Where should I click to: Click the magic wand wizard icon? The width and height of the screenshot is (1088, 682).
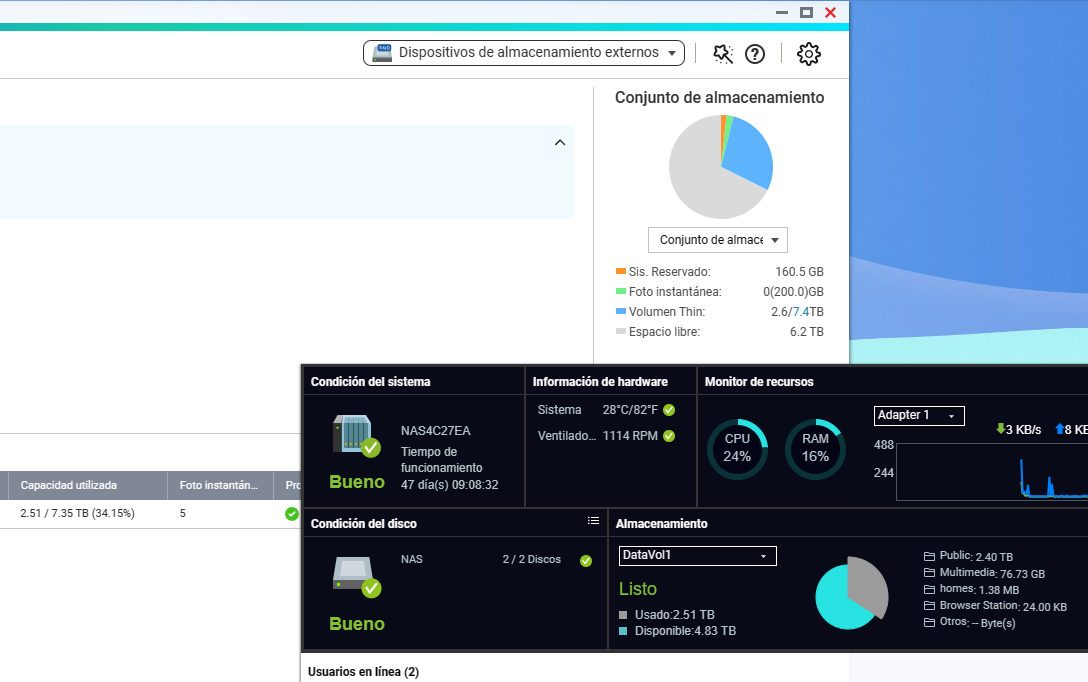[723, 54]
